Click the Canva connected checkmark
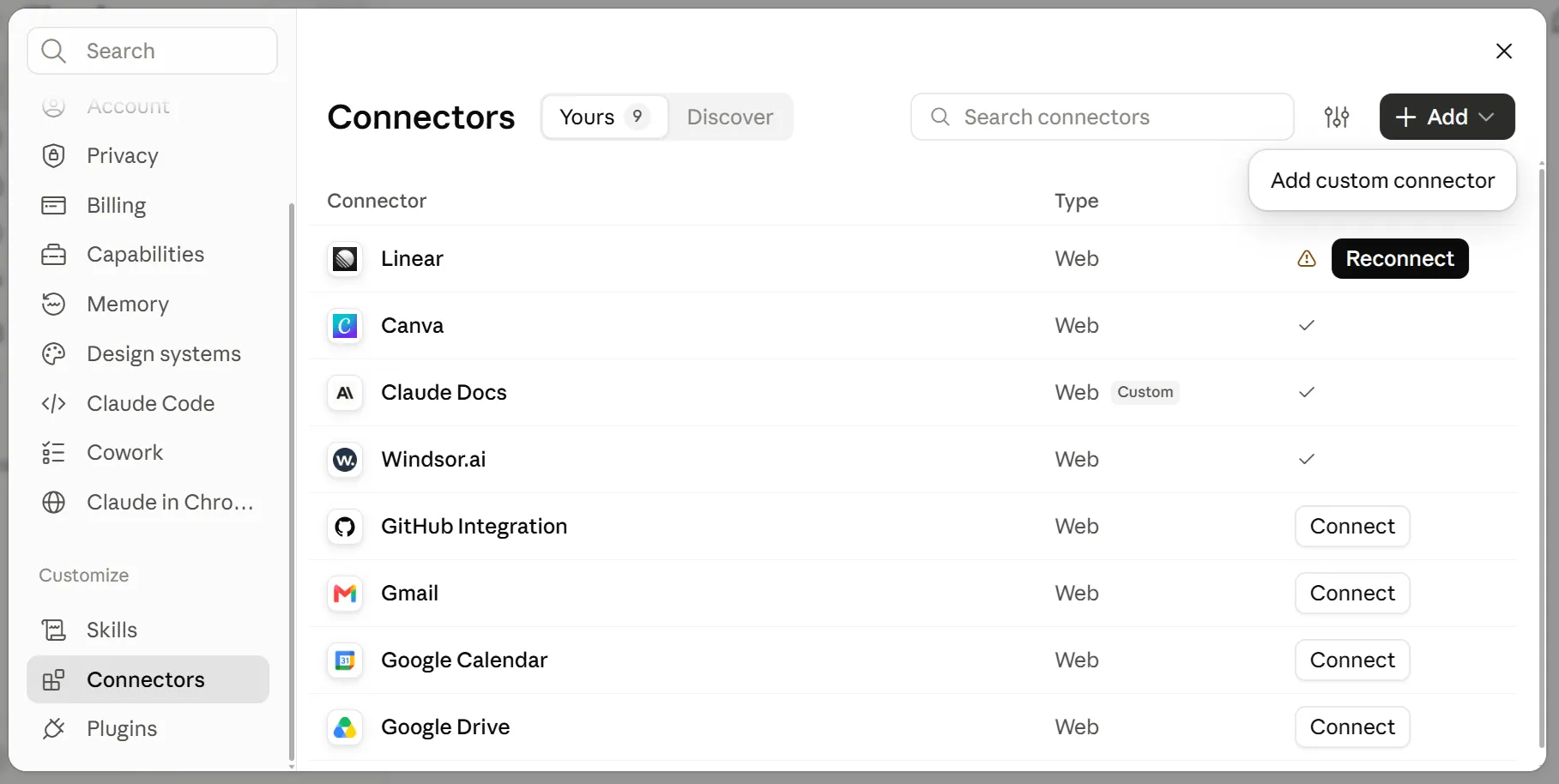This screenshot has height=784, width=1559. coord(1307,326)
